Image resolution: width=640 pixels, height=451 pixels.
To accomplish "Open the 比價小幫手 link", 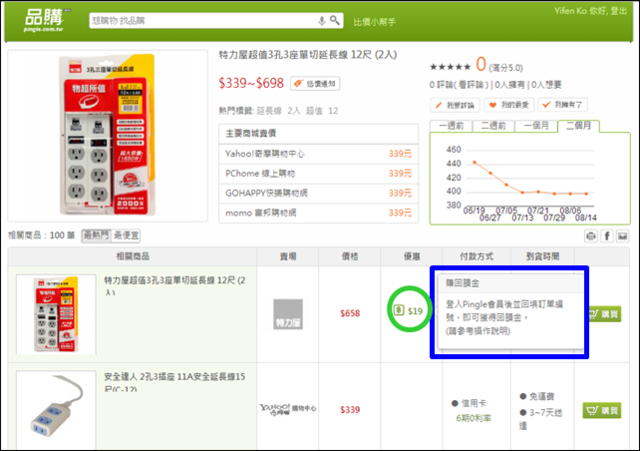I will coord(374,22).
